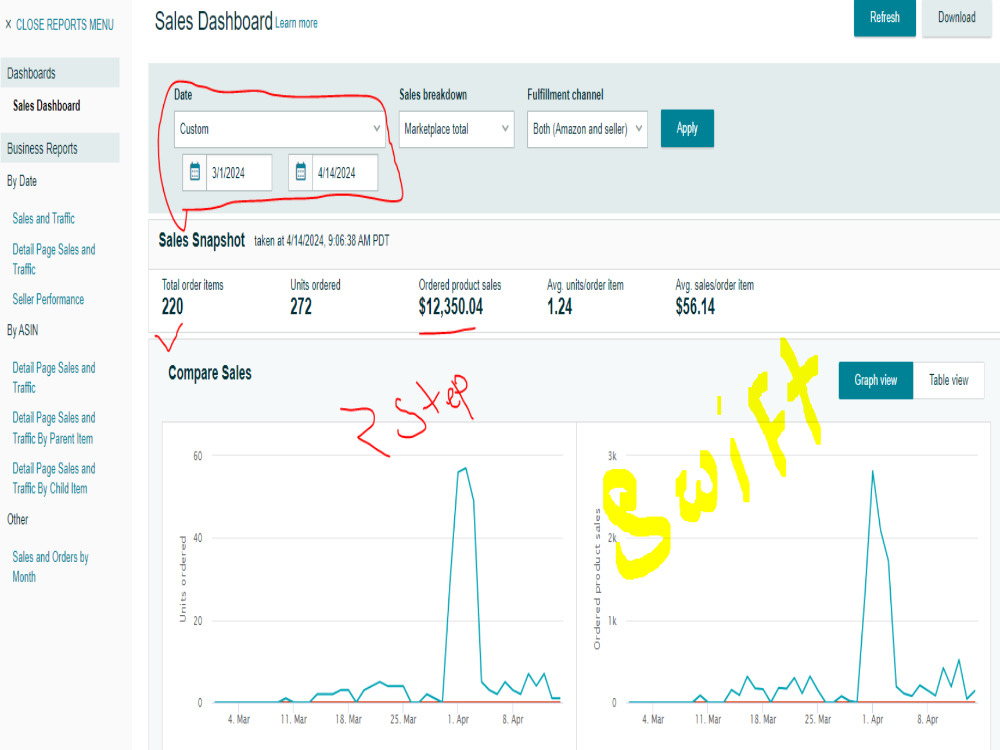
Task: Click the Other sidebar label
Action: click(17, 519)
